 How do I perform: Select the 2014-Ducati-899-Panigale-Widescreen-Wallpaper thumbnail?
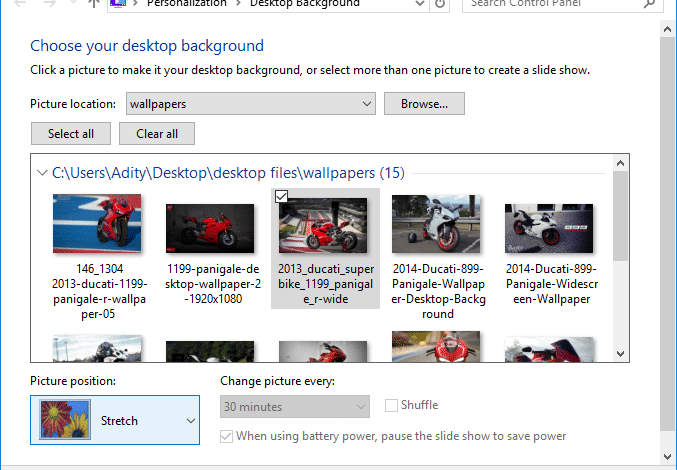pos(549,228)
